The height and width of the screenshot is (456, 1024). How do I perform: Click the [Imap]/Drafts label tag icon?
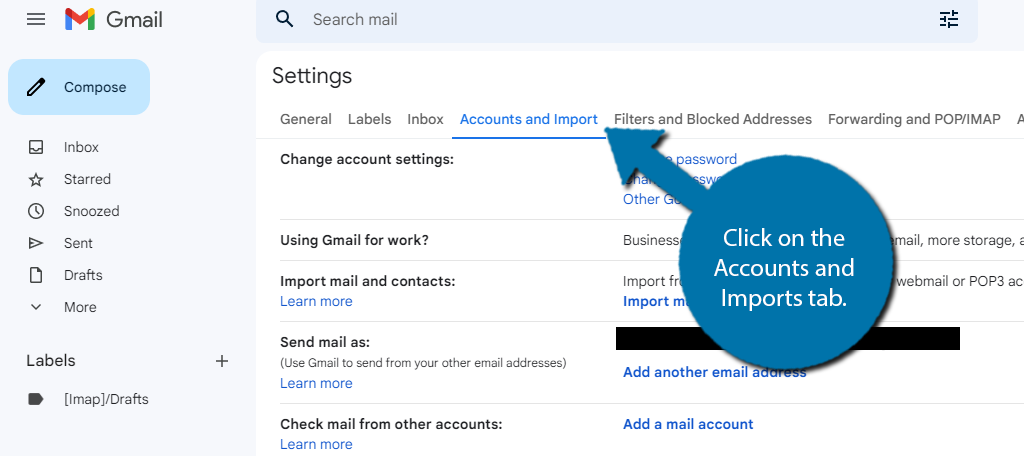[x=36, y=399]
